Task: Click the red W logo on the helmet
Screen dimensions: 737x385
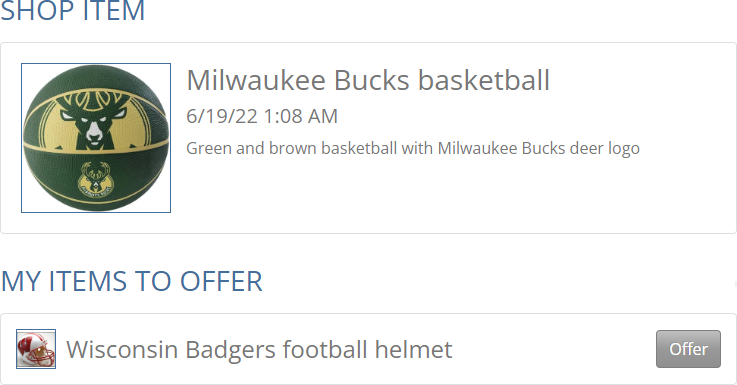Action: pyautogui.click(x=27, y=345)
